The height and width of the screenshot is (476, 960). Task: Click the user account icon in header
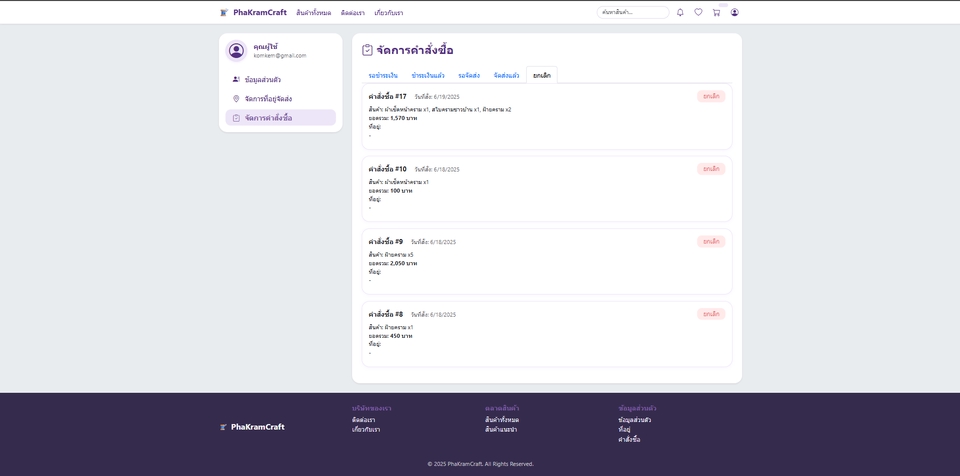[734, 12]
